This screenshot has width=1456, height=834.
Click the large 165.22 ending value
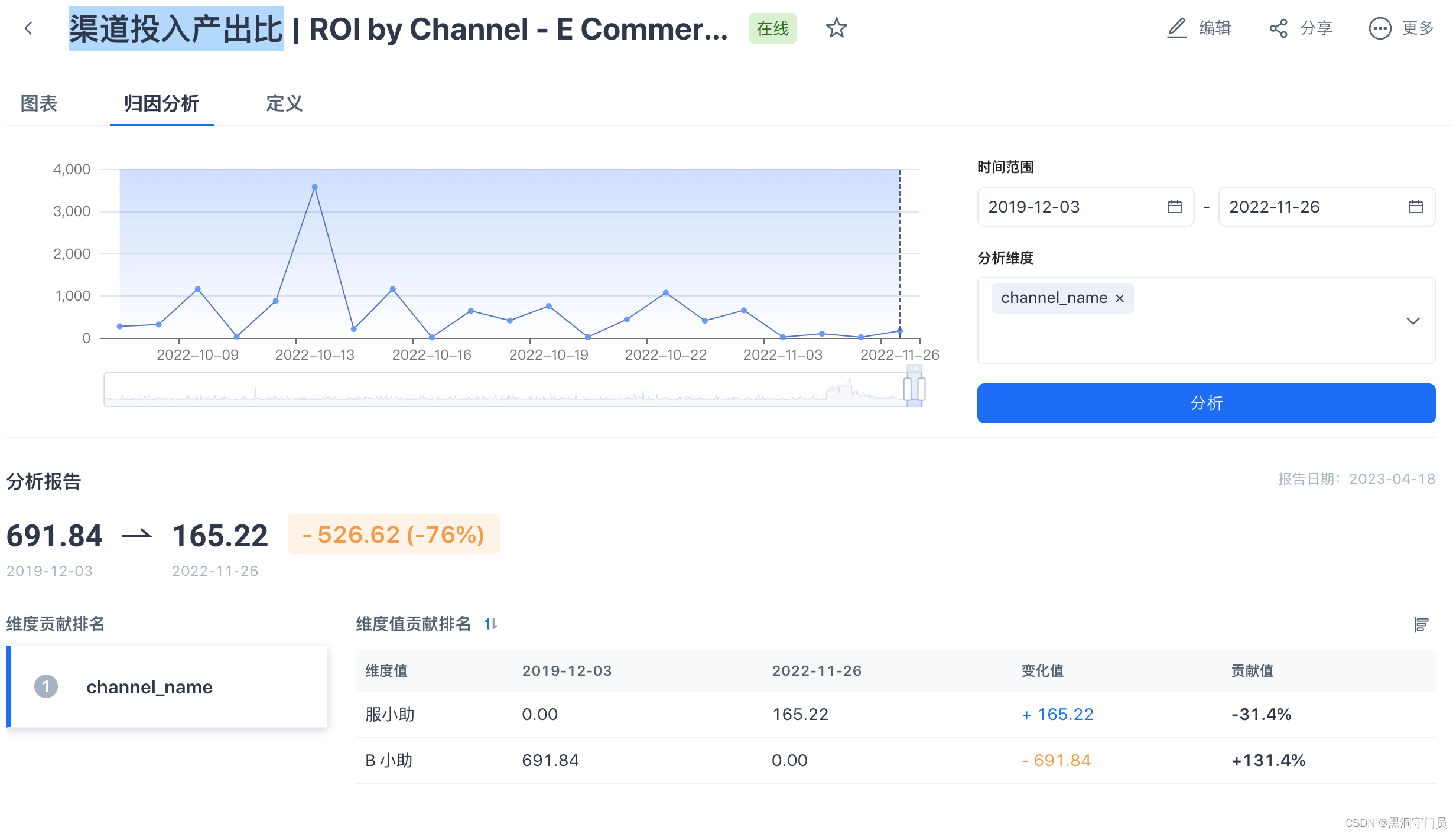click(220, 536)
